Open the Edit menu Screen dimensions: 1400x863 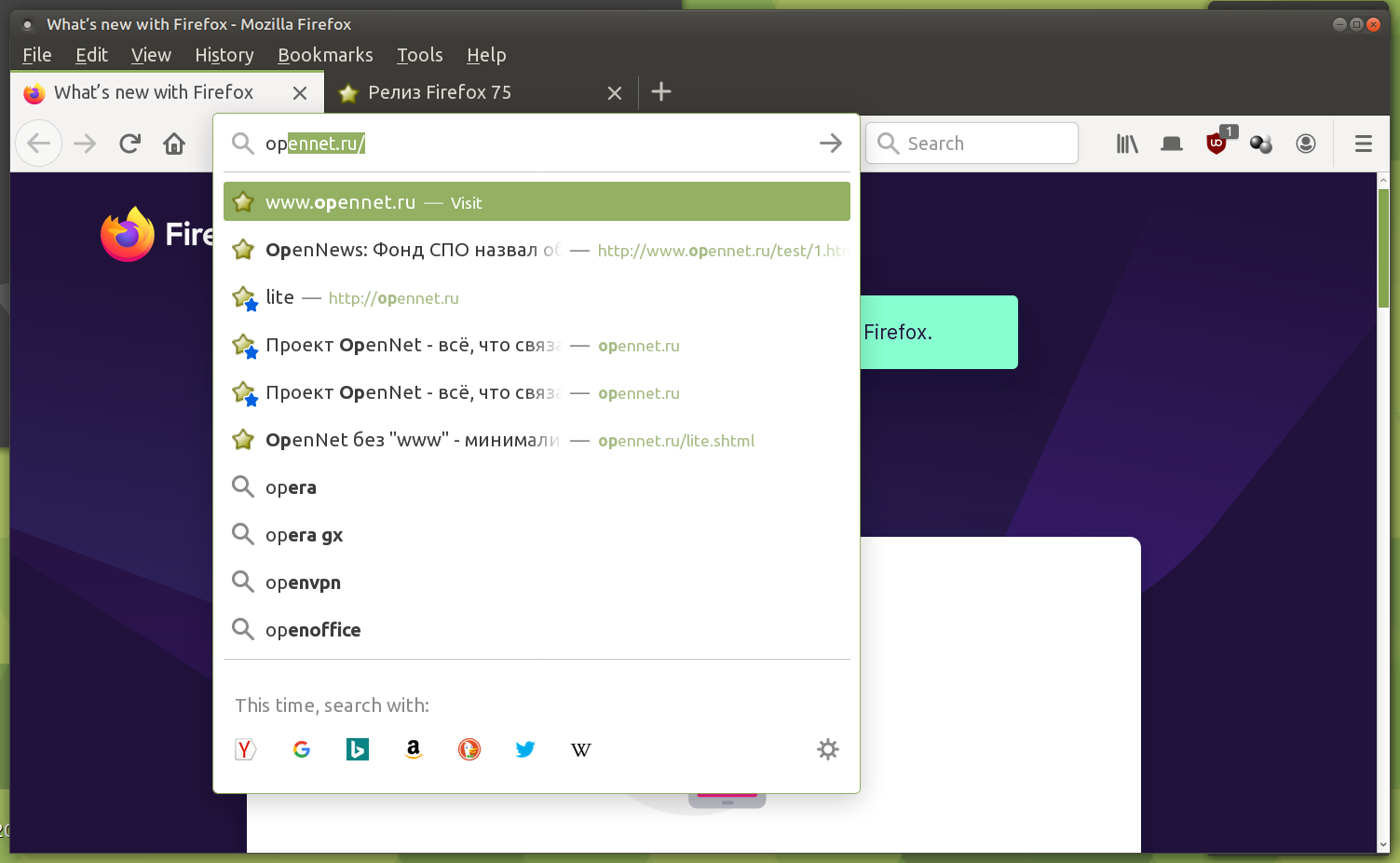pyautogui.click(x=92, y=55)
